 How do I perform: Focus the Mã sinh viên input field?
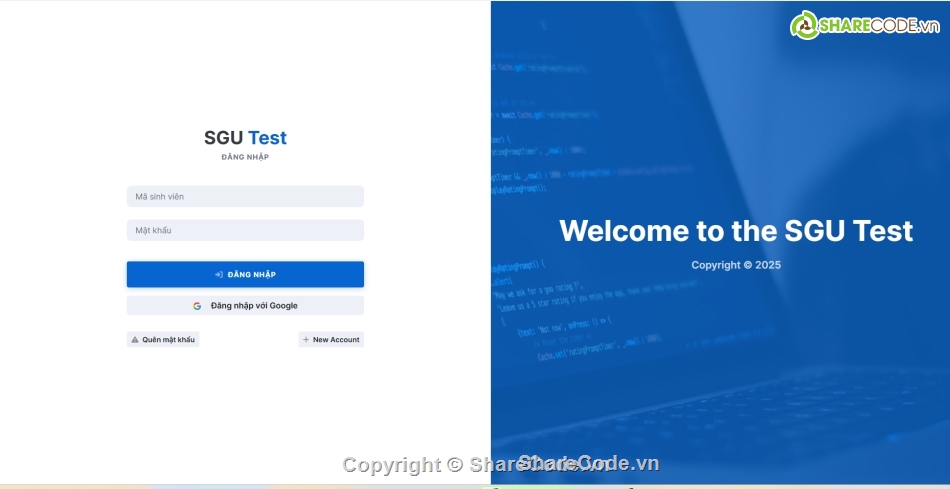pos(245,197)
